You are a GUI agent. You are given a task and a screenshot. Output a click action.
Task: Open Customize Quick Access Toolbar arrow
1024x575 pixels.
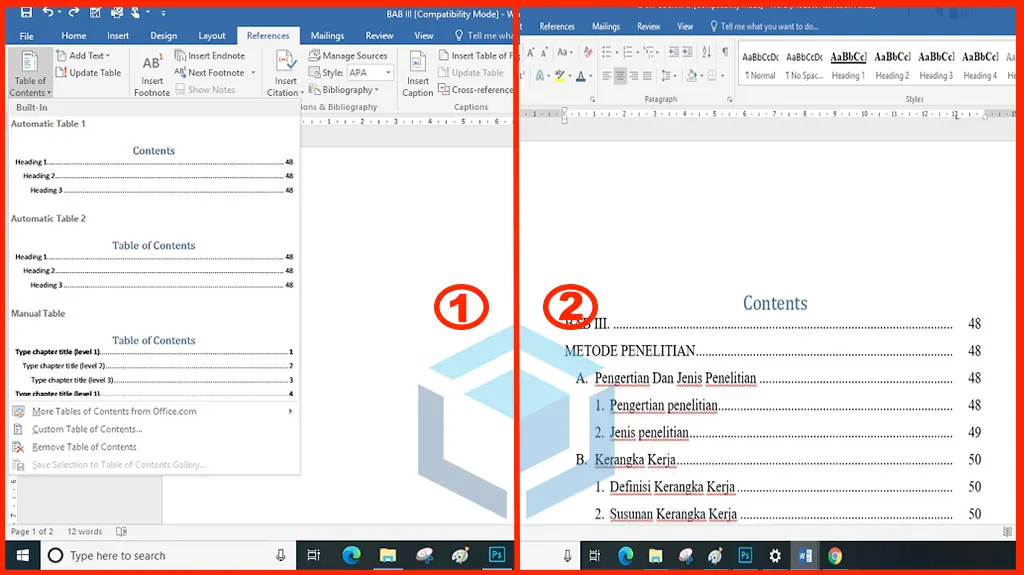tap(163, 13)
